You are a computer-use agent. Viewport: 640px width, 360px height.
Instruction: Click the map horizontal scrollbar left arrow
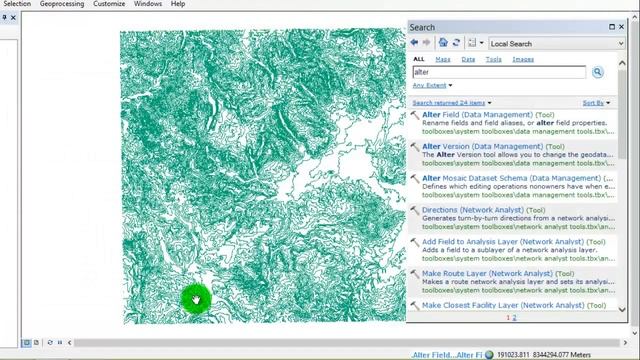tap(70, 342)
